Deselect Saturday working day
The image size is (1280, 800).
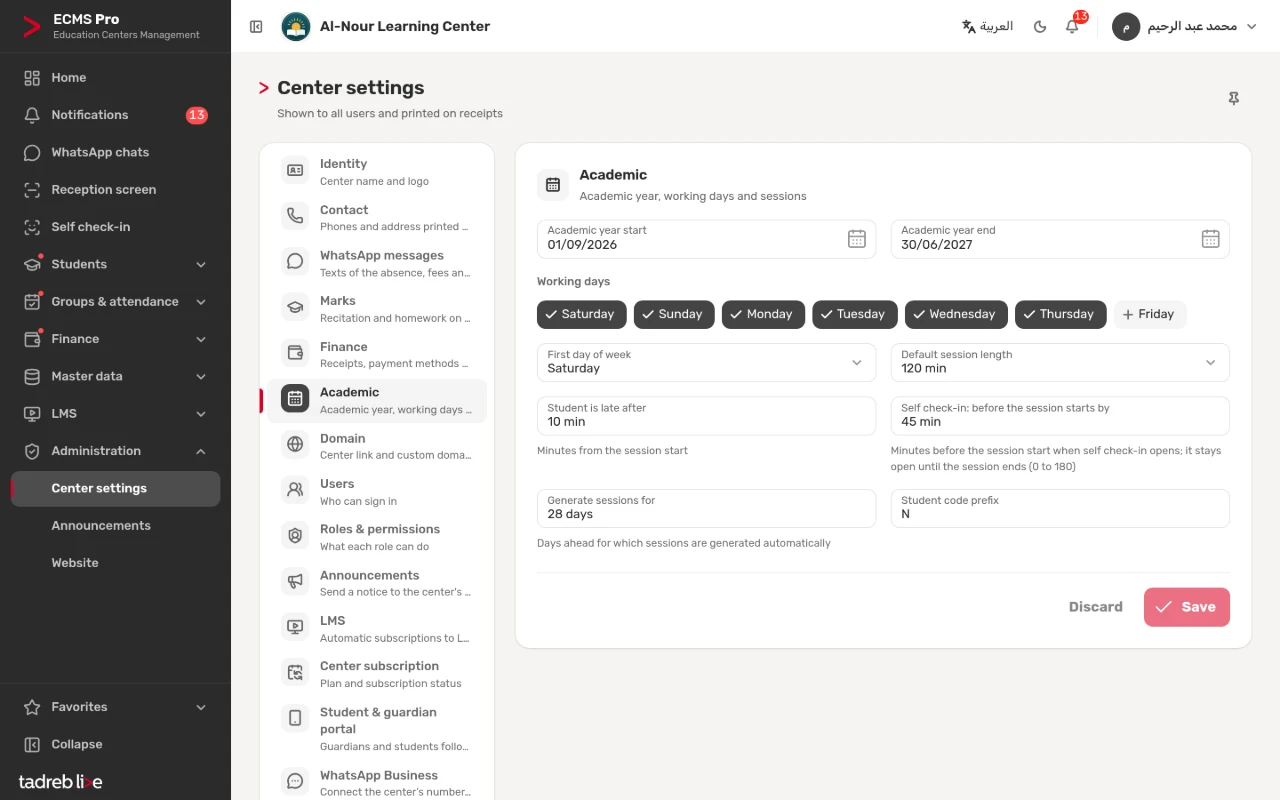point(582,314)
